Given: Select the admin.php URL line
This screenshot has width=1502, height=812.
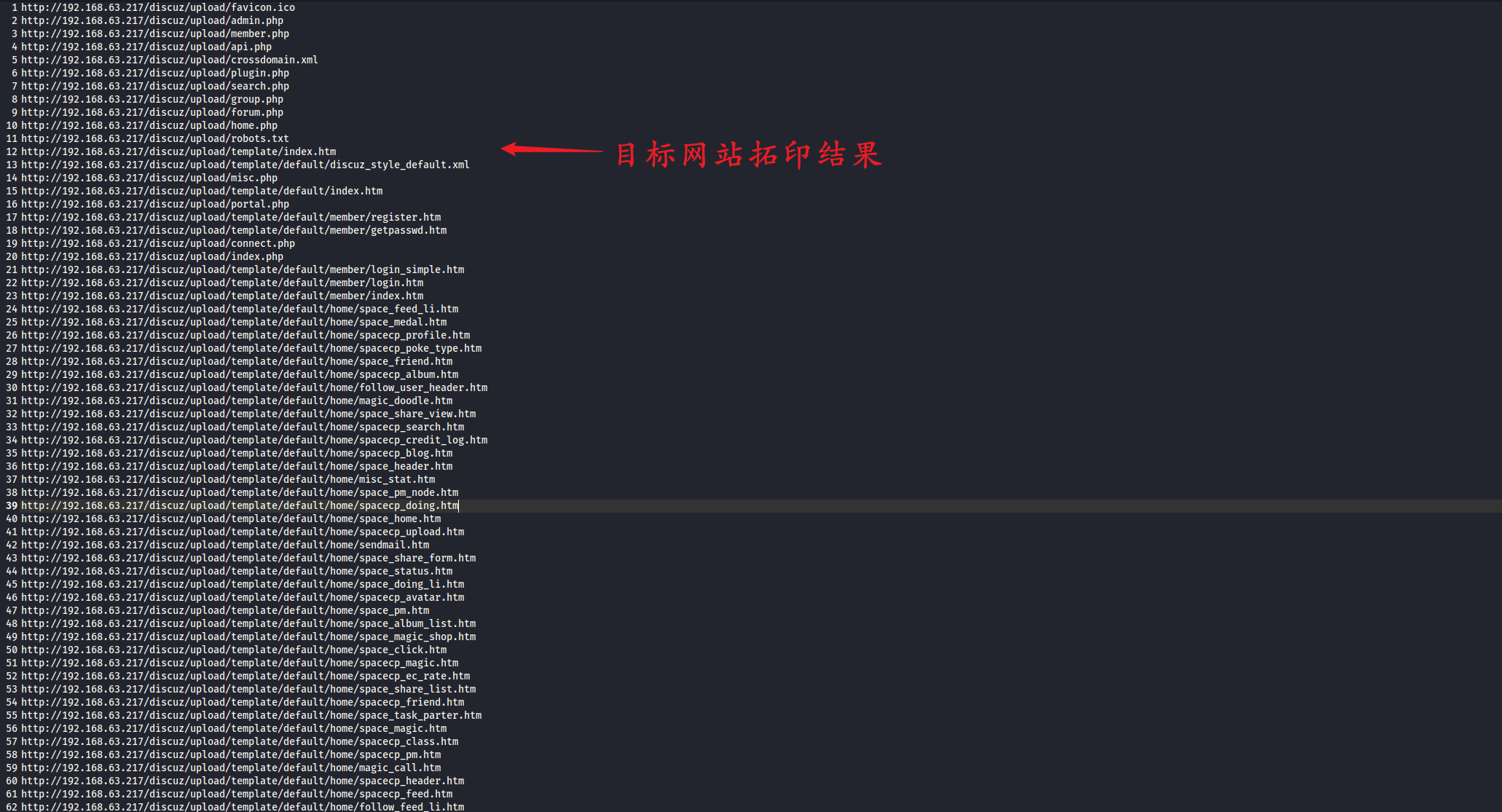Looking at the screenshot, I should pos(152,20).
